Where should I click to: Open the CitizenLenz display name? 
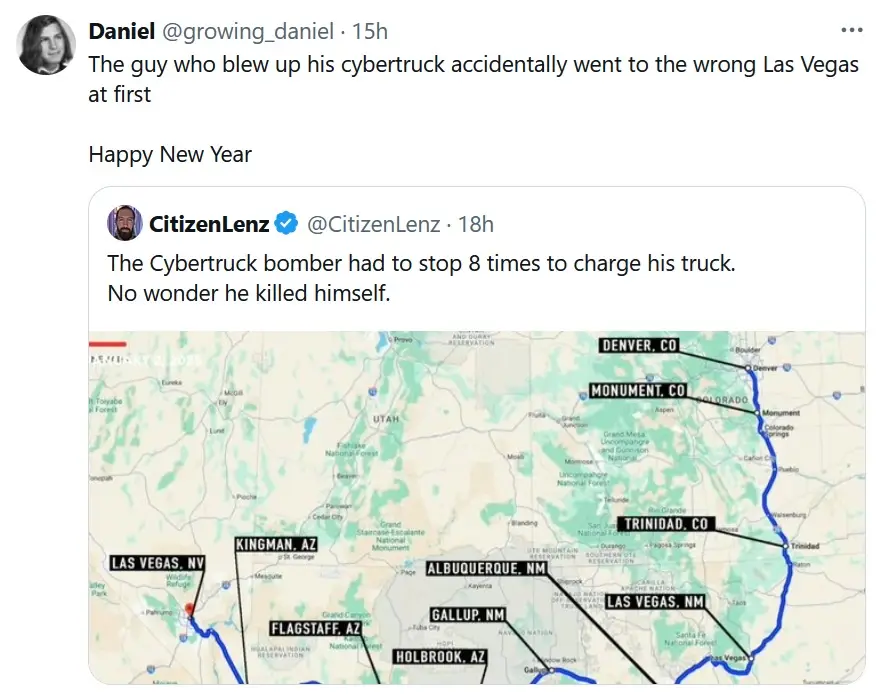[209, 224]
